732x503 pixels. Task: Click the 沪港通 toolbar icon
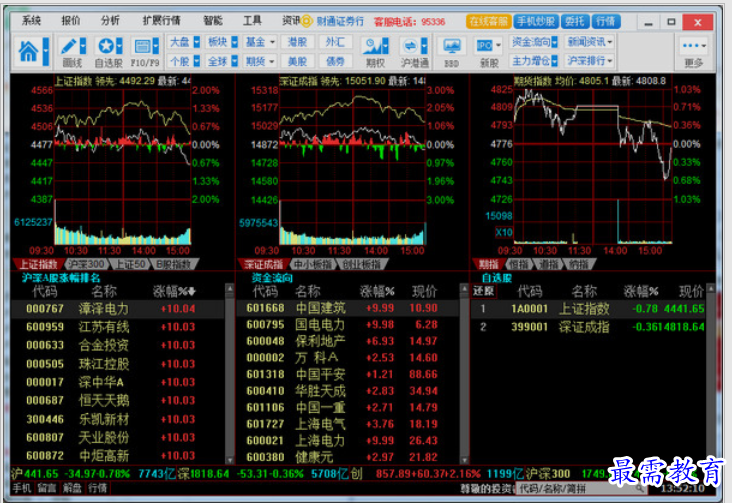[412, 50]
